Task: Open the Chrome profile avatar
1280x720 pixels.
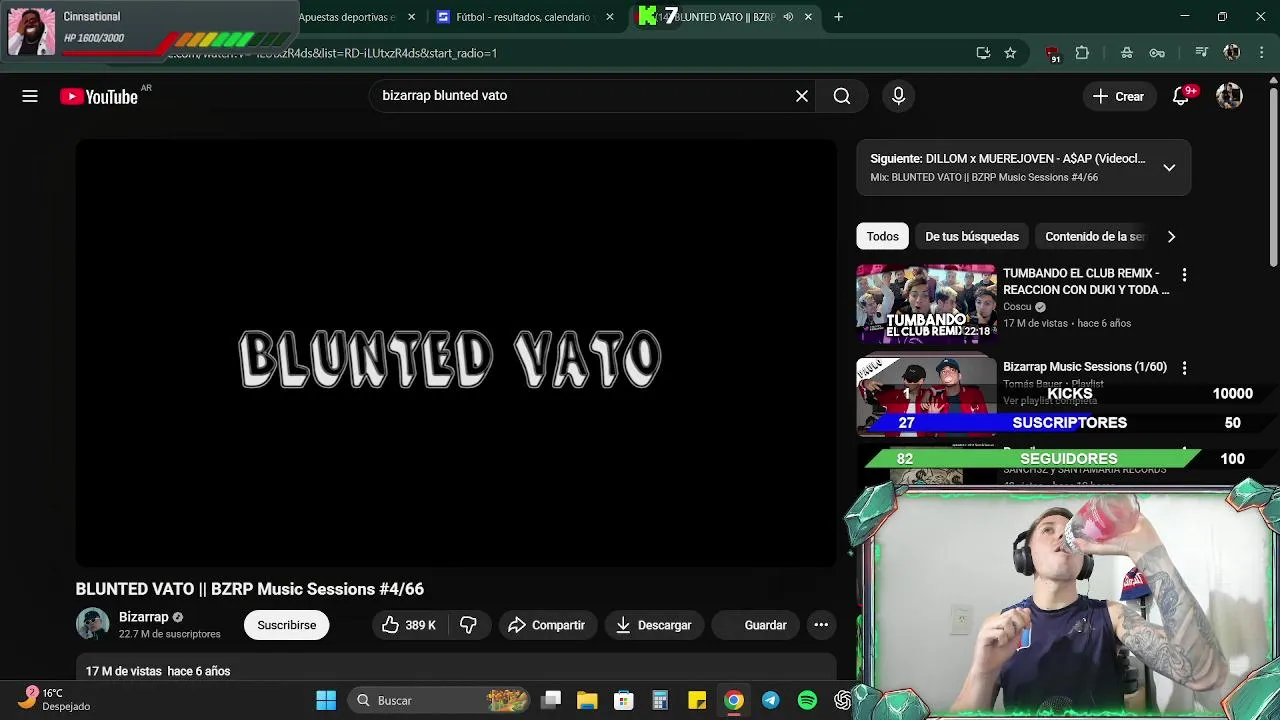Action: (x=1232, y=53)
